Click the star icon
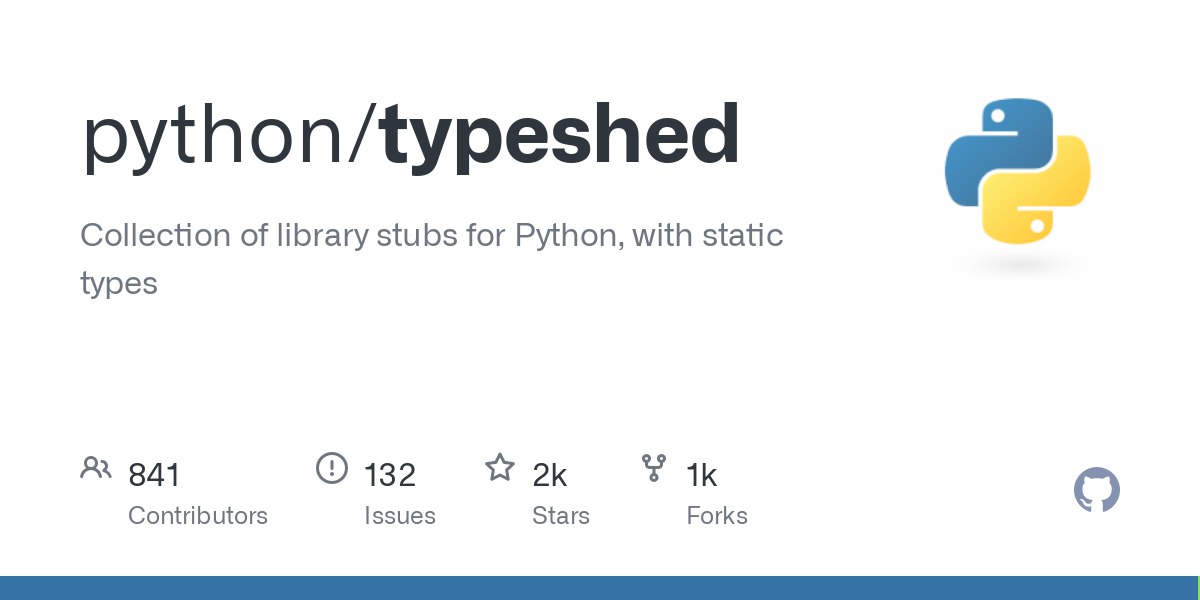Image resolution: width=1200 pixels, height=600 pixels. pos(500,467)
